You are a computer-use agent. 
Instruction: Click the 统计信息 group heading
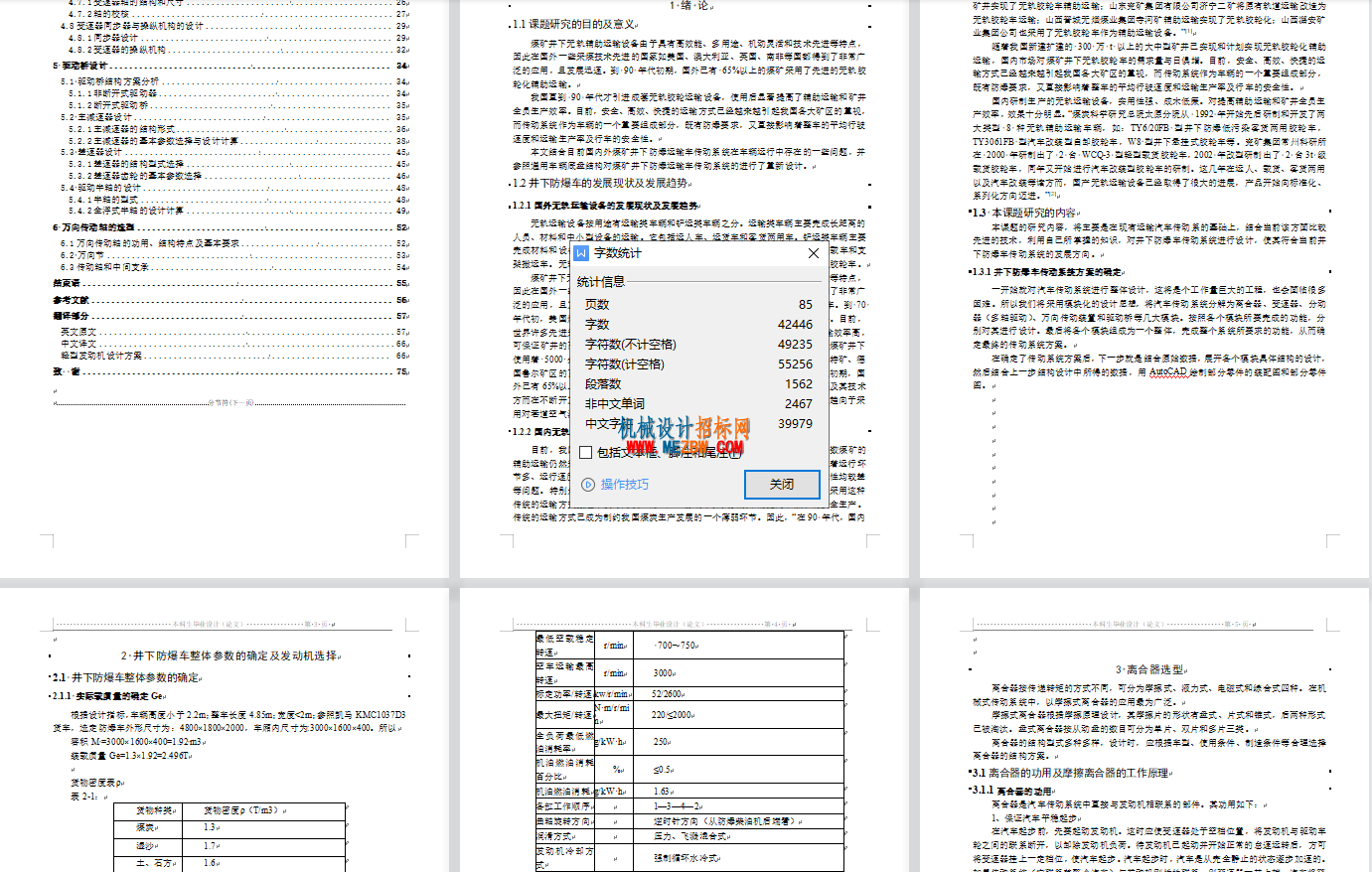click(x=601, y=282)
